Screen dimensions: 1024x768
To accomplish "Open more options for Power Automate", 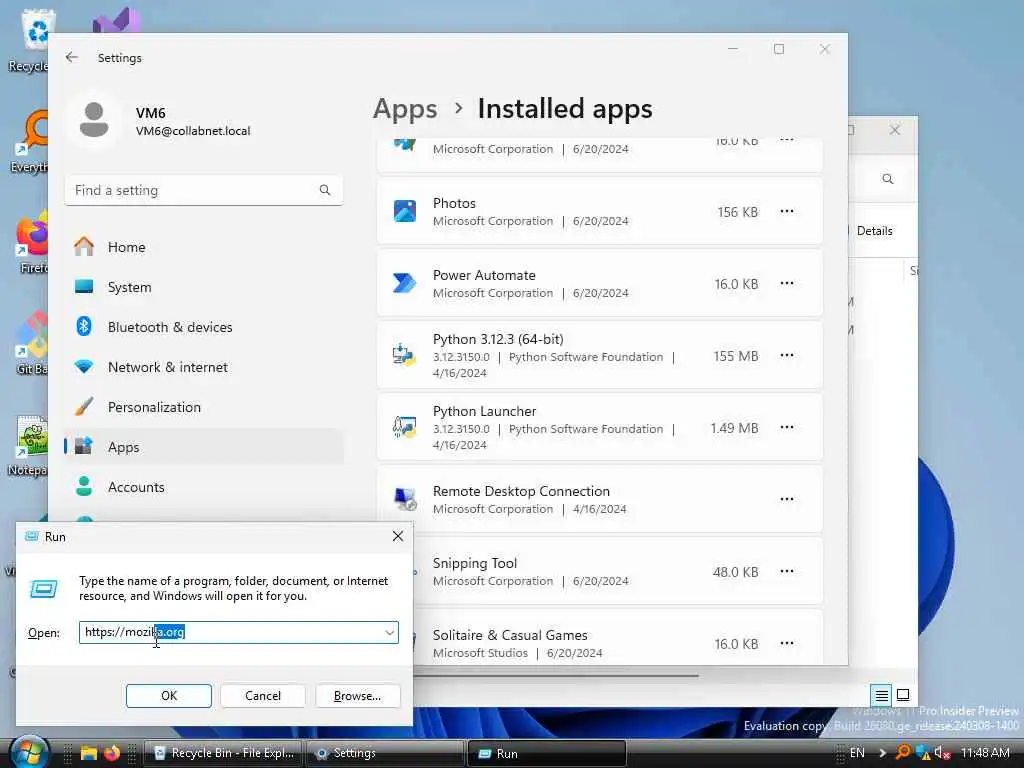I will coord(787,283).
